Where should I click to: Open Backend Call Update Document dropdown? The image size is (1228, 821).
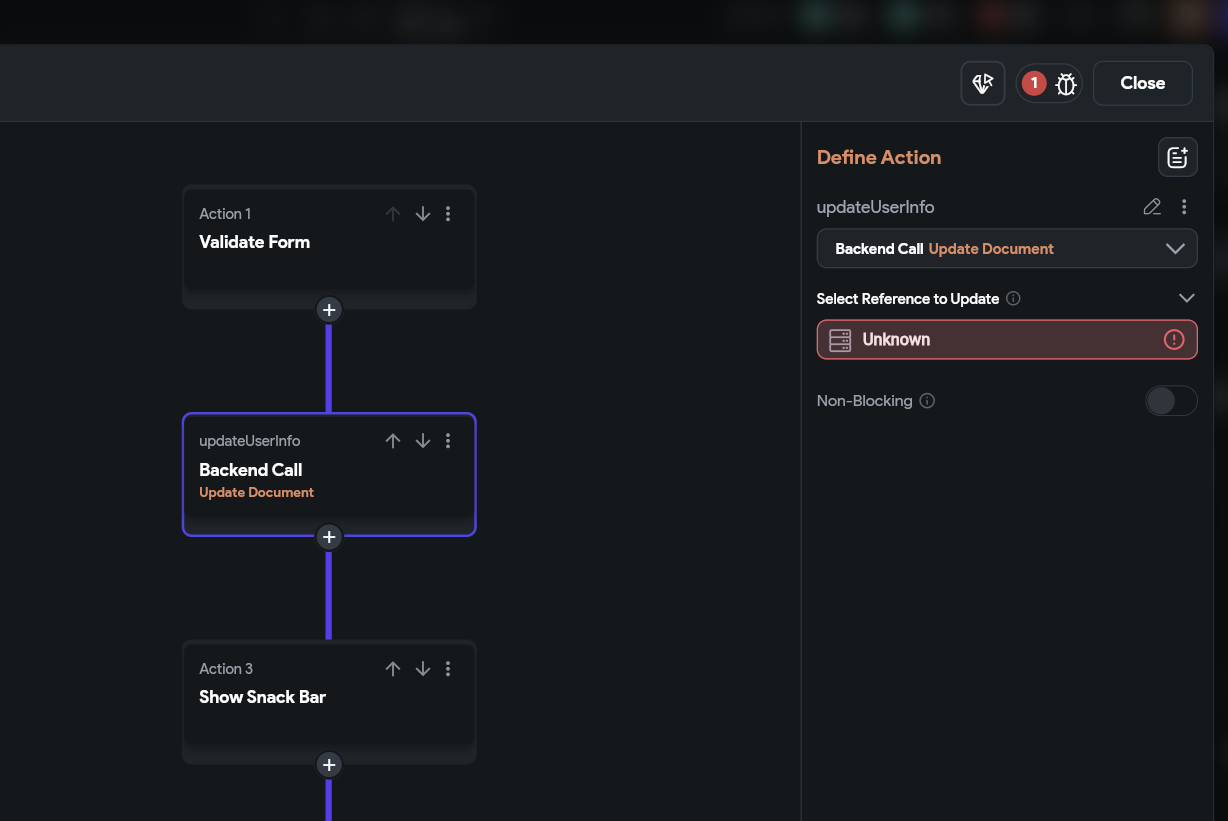(x=1007, y=248)
